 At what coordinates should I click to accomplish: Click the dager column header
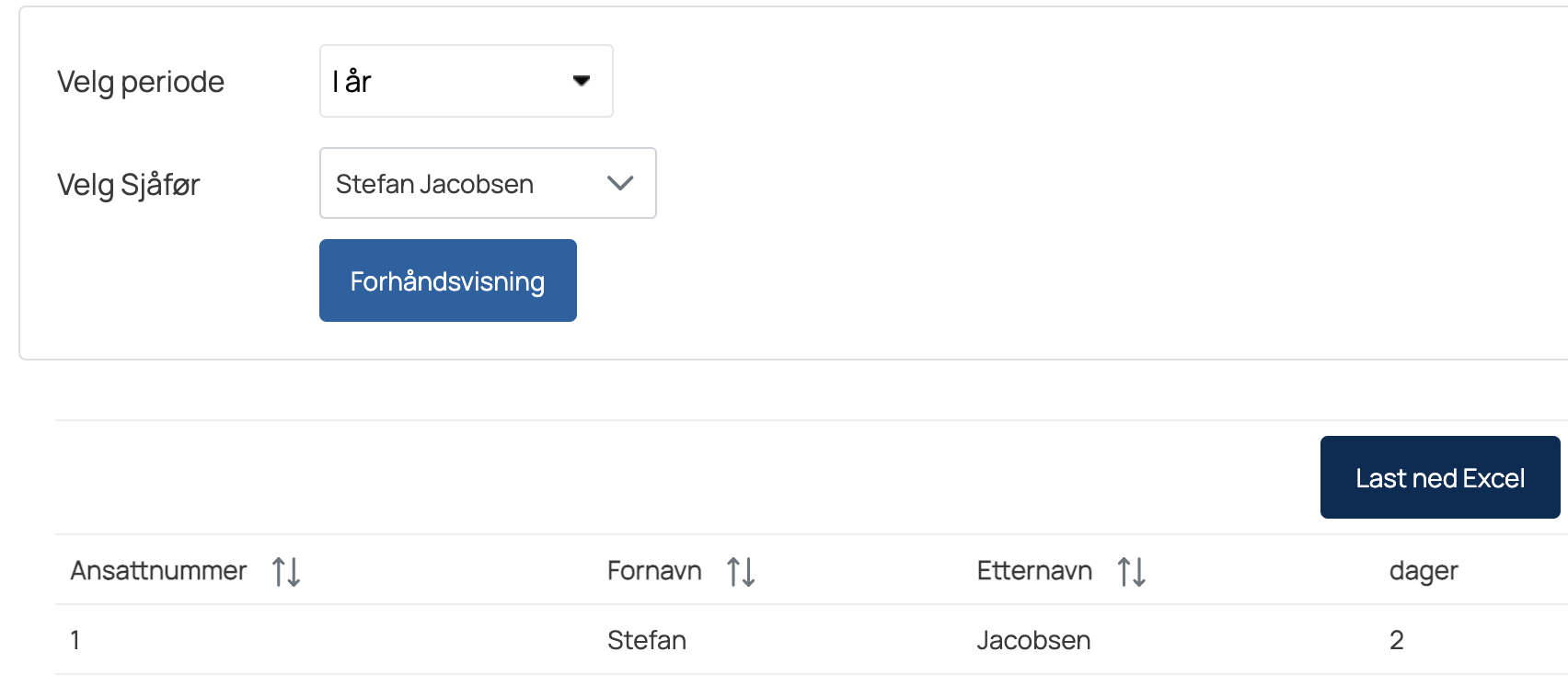(1424, 571)
